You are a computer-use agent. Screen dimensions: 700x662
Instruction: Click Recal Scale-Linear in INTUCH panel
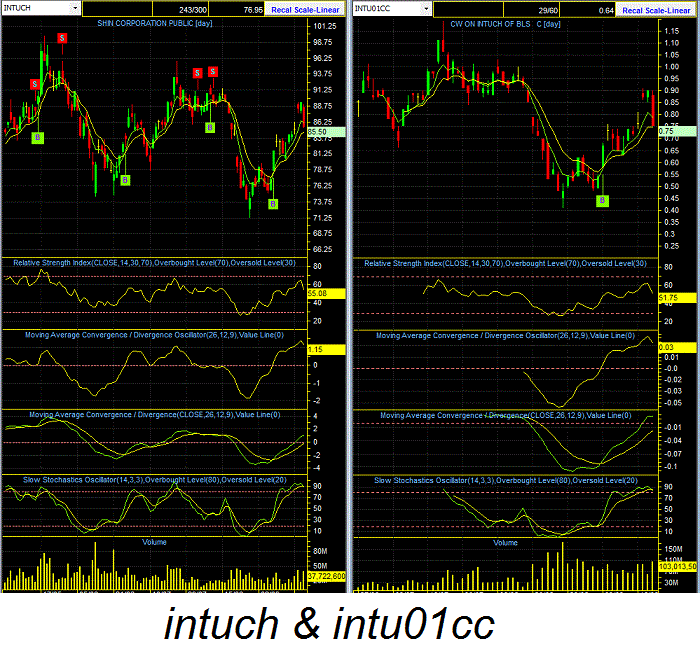click(x=305, y=9)
